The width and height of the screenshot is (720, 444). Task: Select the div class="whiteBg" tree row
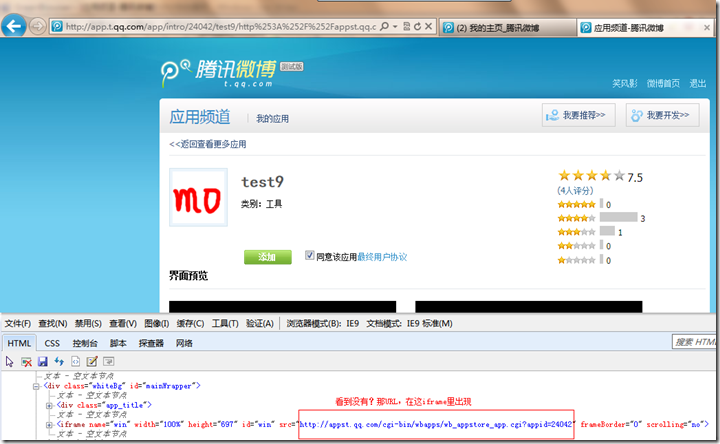point(122,386)
